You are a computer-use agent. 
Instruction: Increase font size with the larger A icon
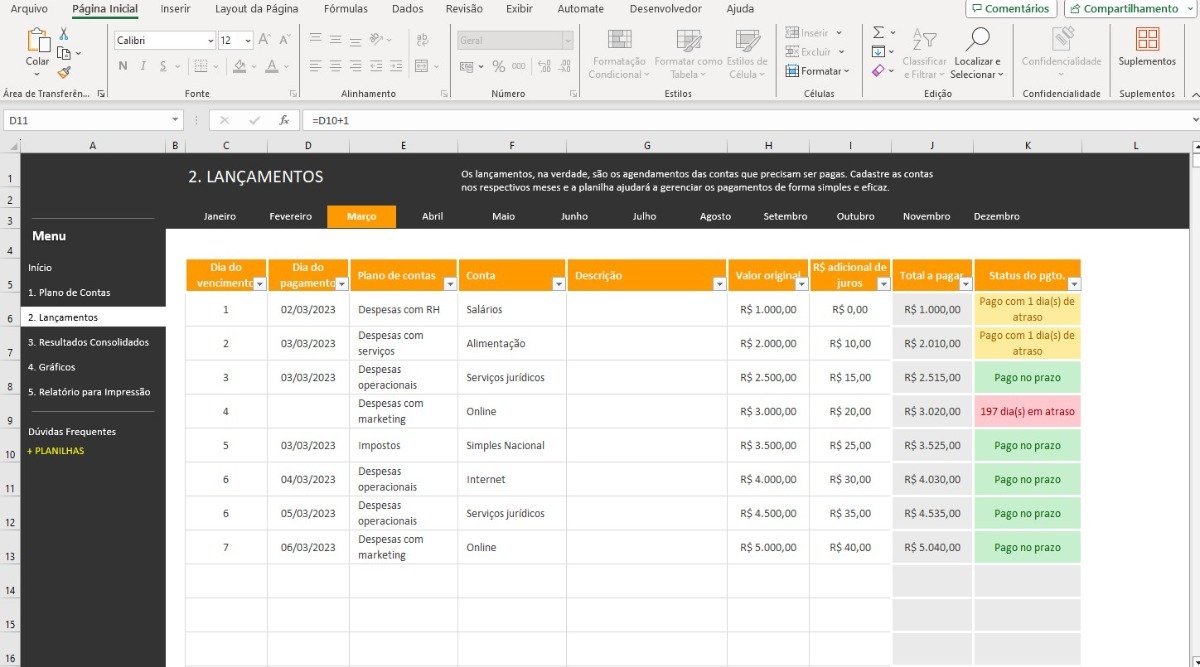(x=264, y=40)
